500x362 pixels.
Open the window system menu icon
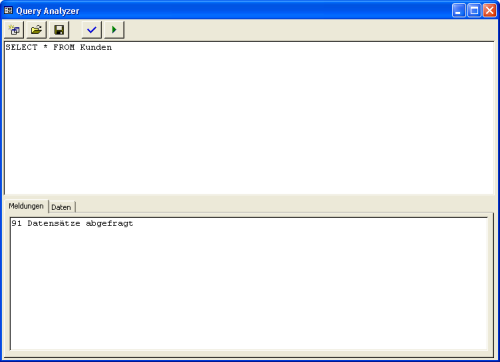(x=8, y=11)
